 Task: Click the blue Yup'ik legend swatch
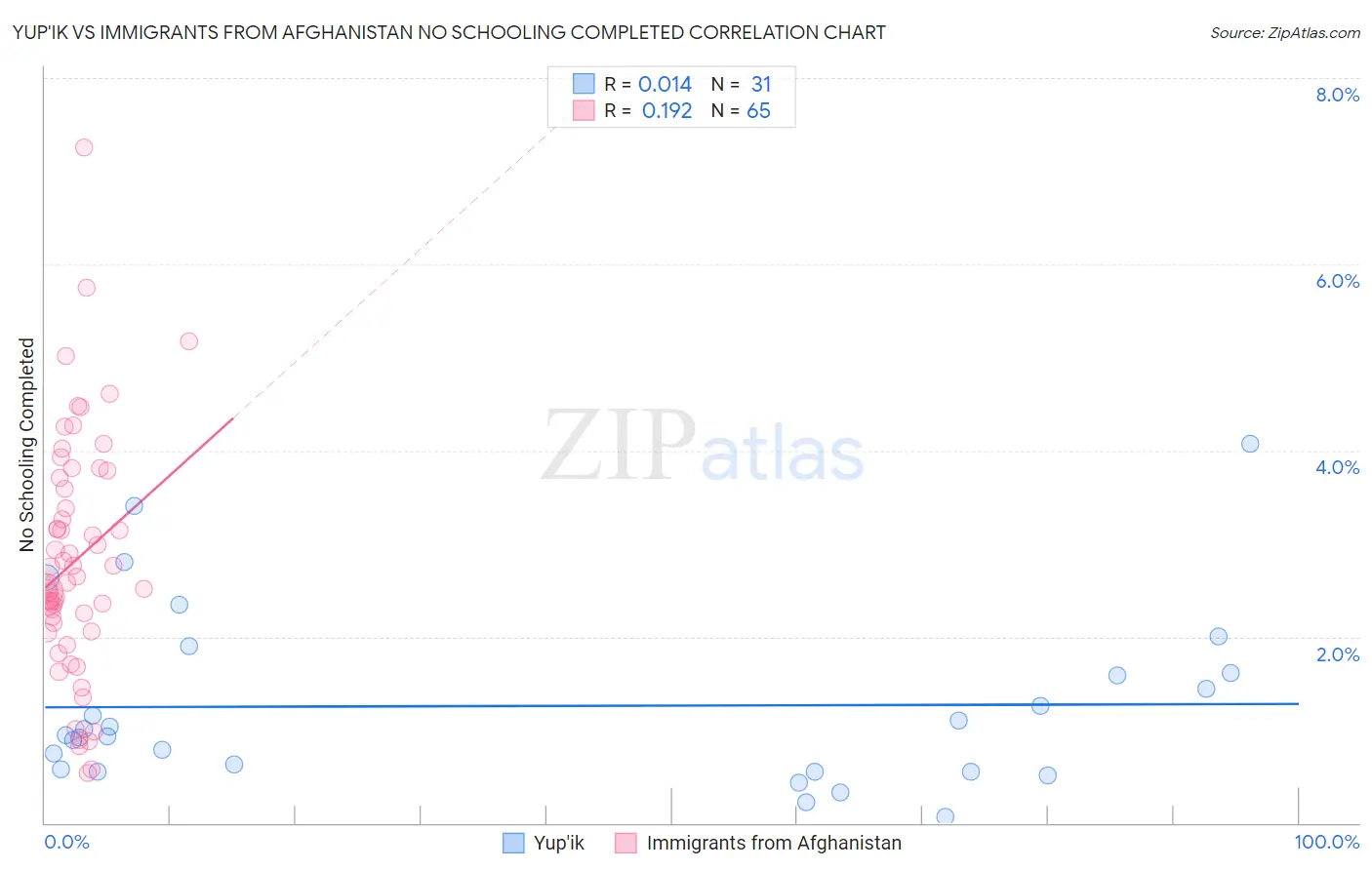pyautogui.click(x=513, y=843)
